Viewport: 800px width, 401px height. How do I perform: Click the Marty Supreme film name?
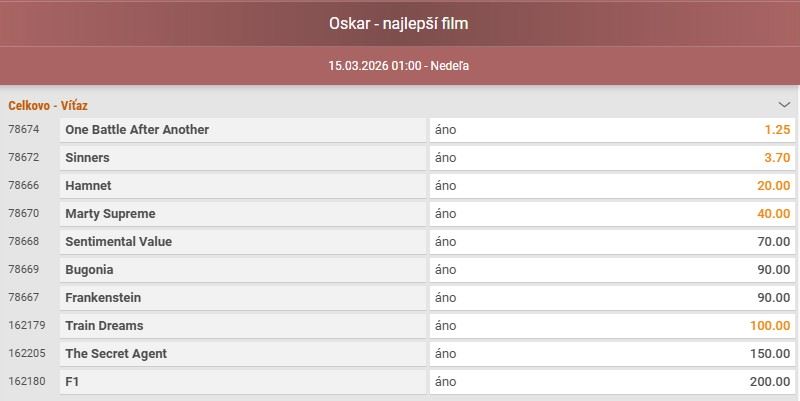tap(110, 214)
